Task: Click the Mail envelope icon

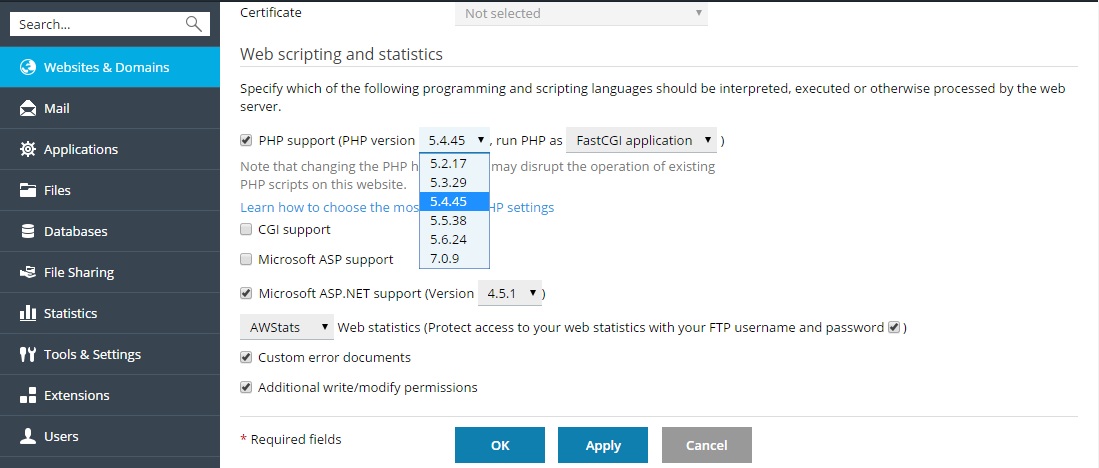Action: pos(27,108)
